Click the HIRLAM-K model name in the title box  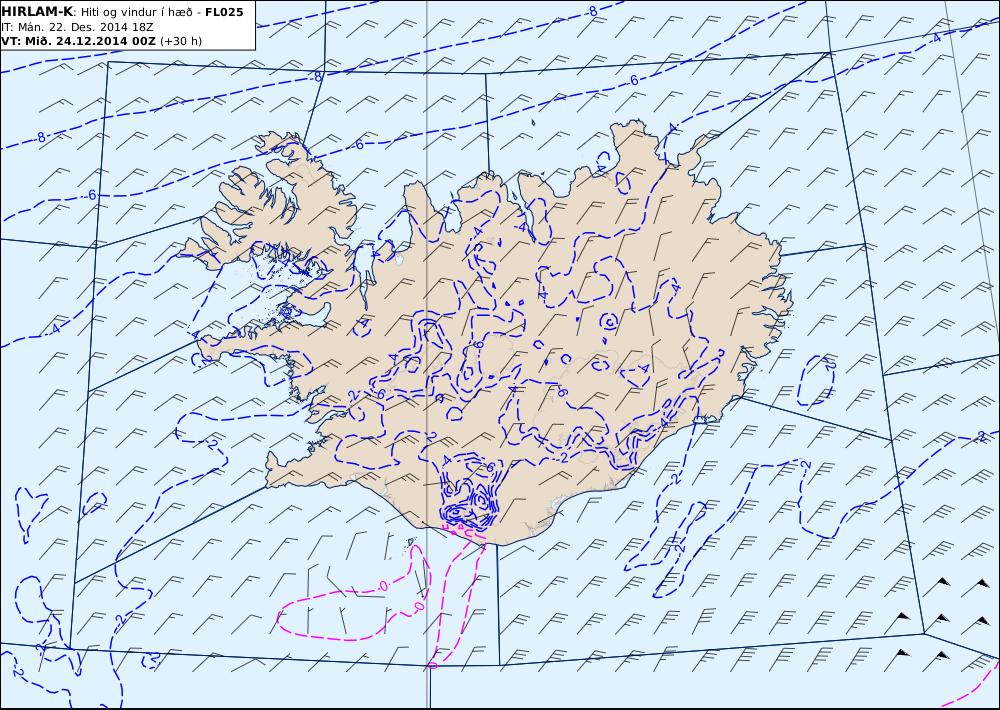coord(38,12)
